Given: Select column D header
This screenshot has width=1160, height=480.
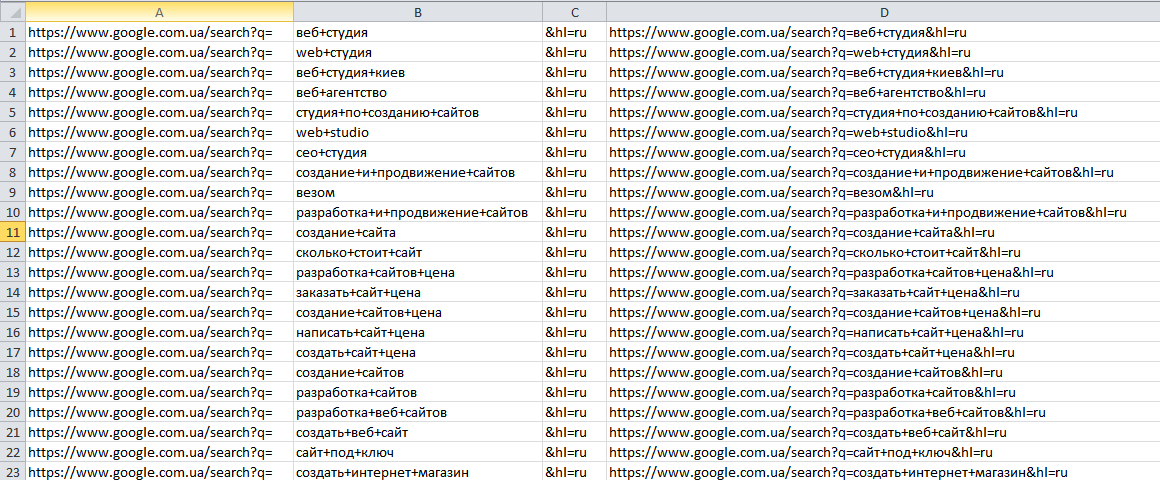Looking at the screenshot, I should pos(883,12).
